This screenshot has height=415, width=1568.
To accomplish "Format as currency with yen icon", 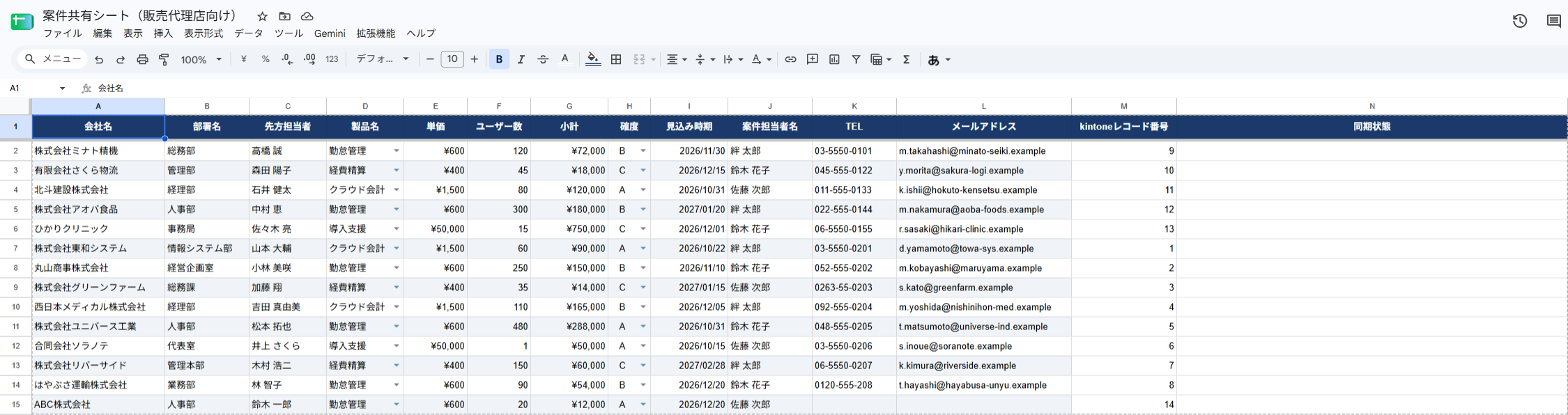I will tap(243, 60).
